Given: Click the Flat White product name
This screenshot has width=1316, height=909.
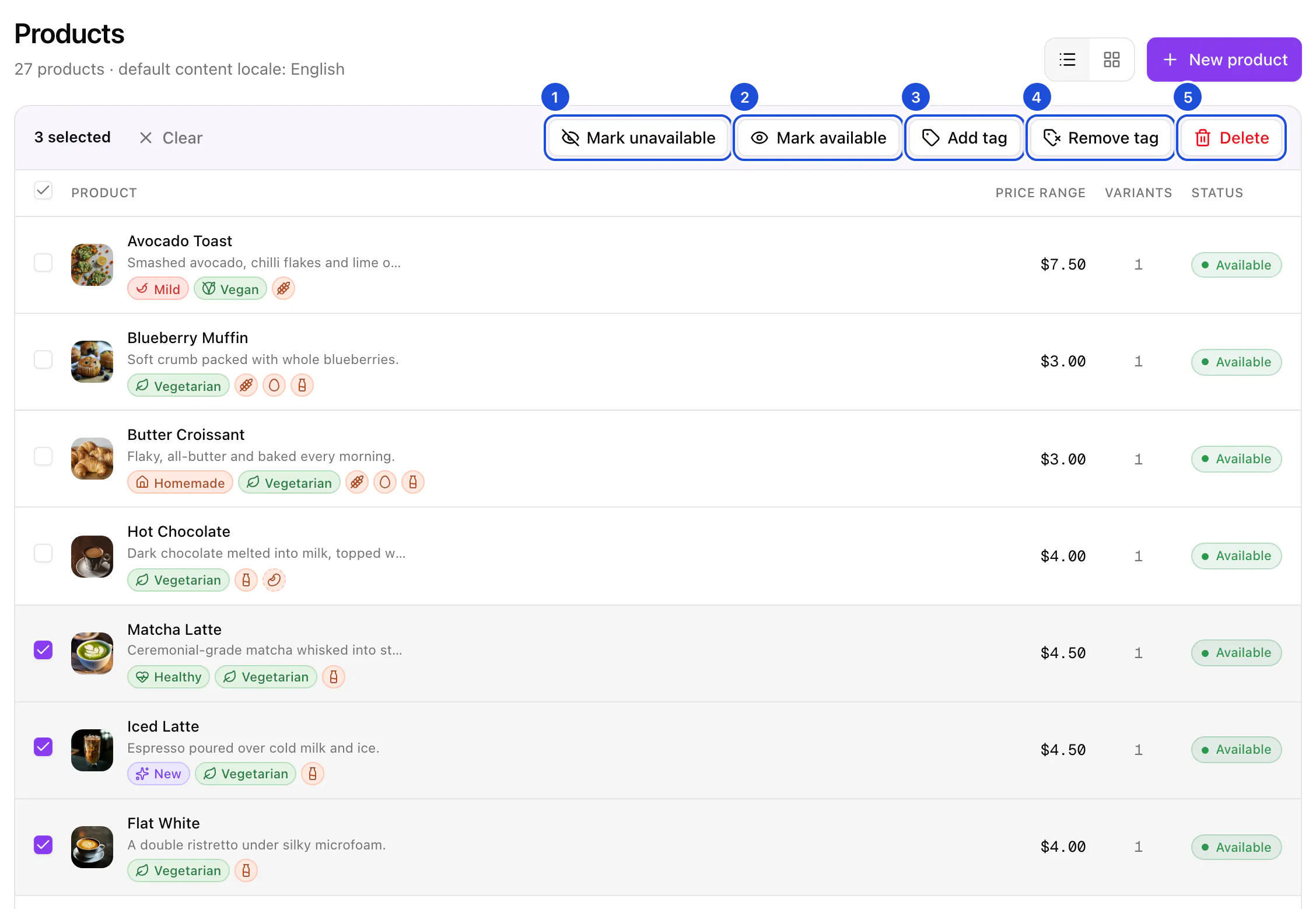Looking at the screenshot, I should (164, 823).
